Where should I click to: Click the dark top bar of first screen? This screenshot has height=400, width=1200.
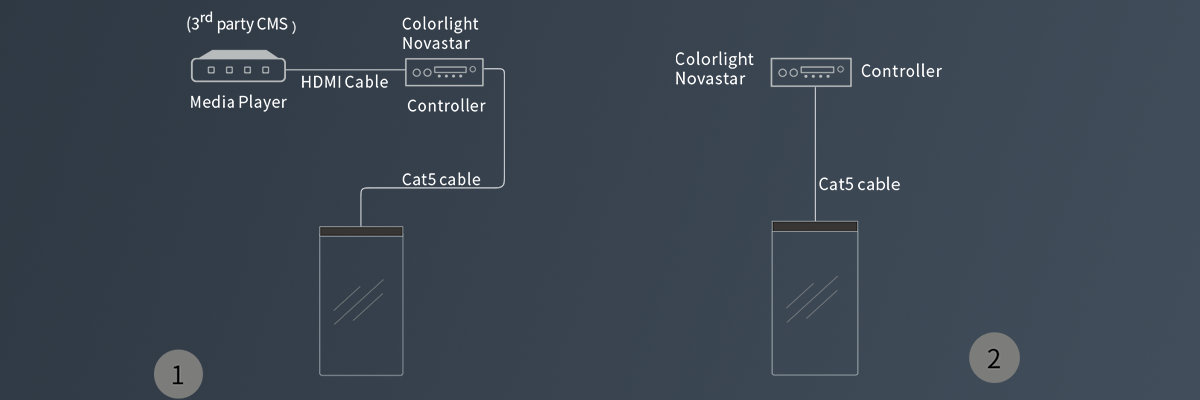click(361, 231)
